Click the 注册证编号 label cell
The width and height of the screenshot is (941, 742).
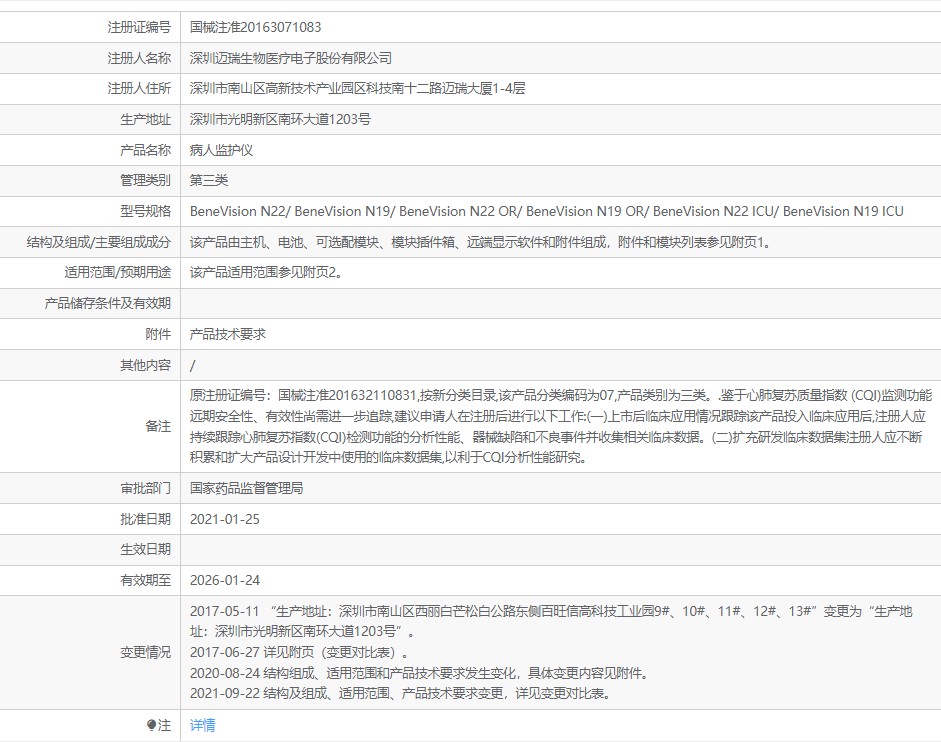click(139, 27)
